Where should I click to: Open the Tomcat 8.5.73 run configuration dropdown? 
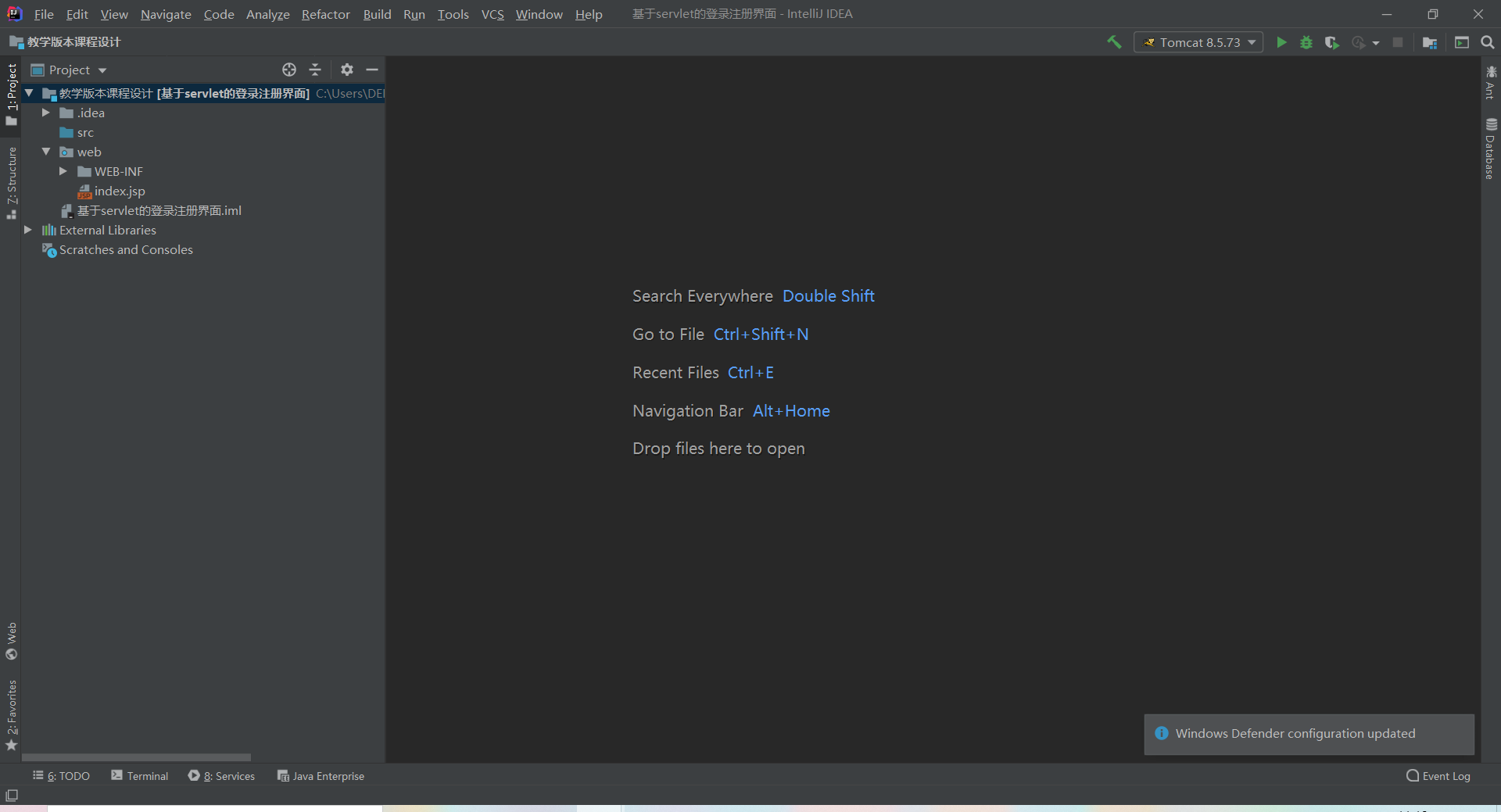1198,42
